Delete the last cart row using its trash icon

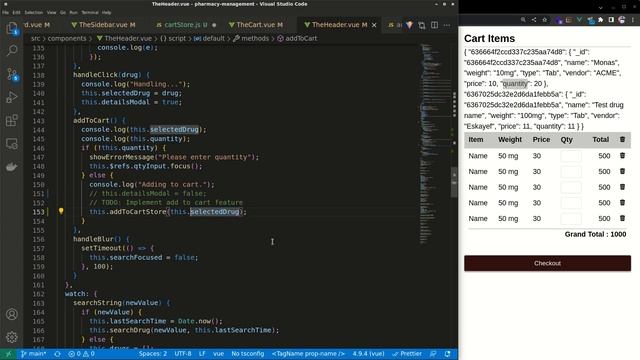tap(622, 218)
